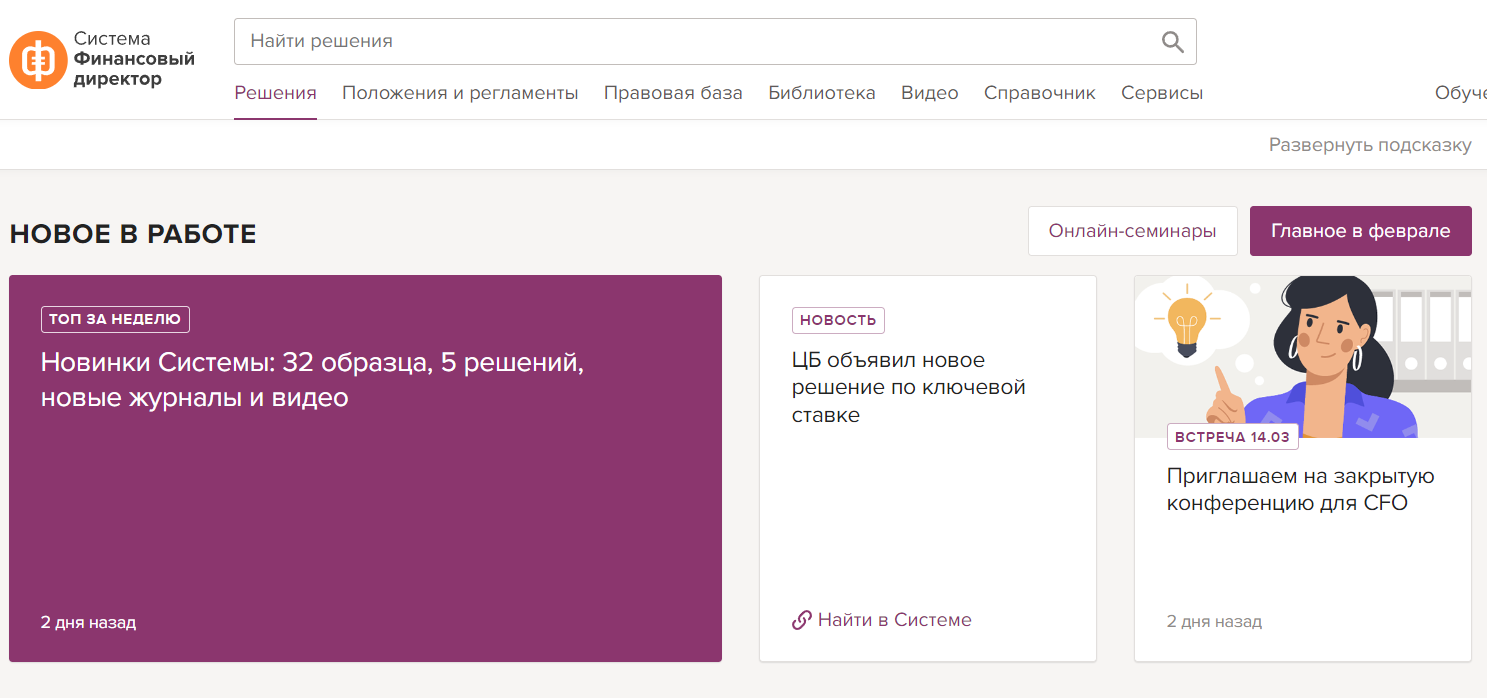This screenshot has width=1487, height=698.
Task: Click the Система Финансовый директор logo icon
Action: (x=38, y=60)
